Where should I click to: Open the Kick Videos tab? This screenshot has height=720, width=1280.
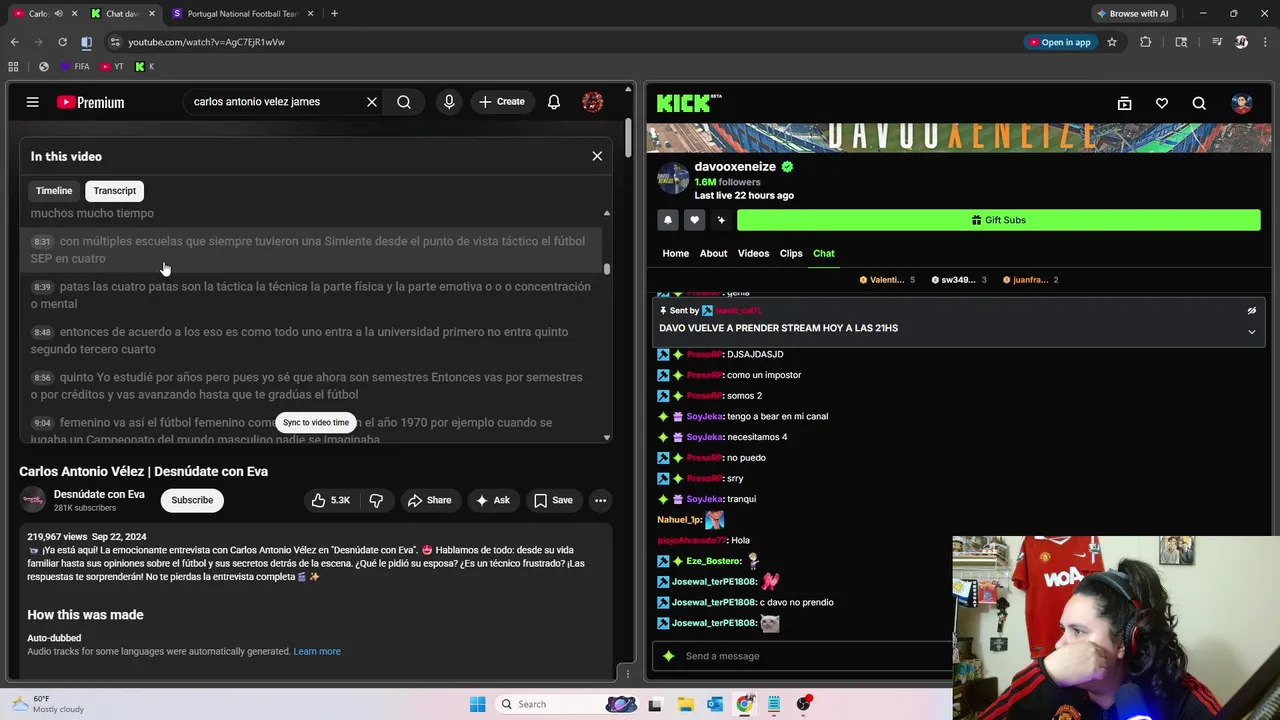pyautogui.click(x=753, y=253)
